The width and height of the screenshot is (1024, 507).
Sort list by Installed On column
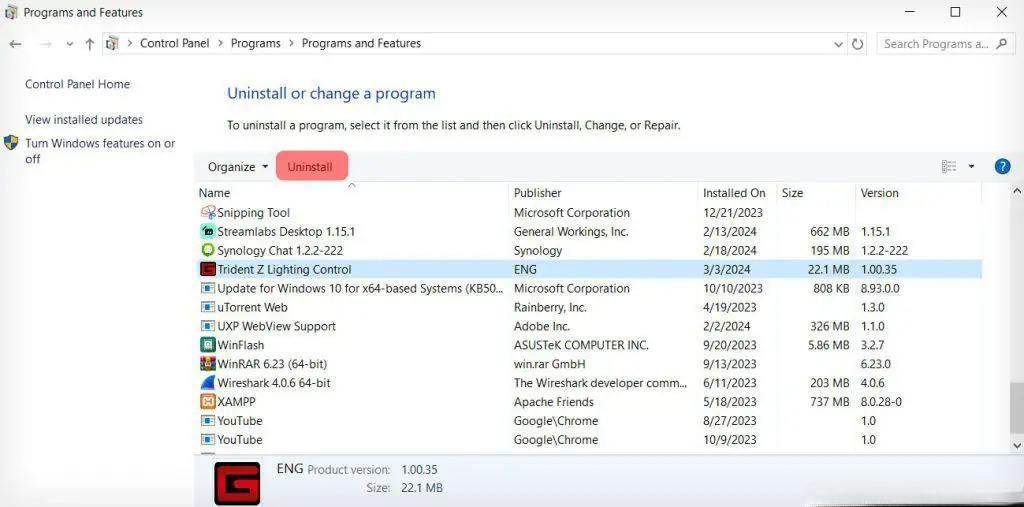(734, 193)
